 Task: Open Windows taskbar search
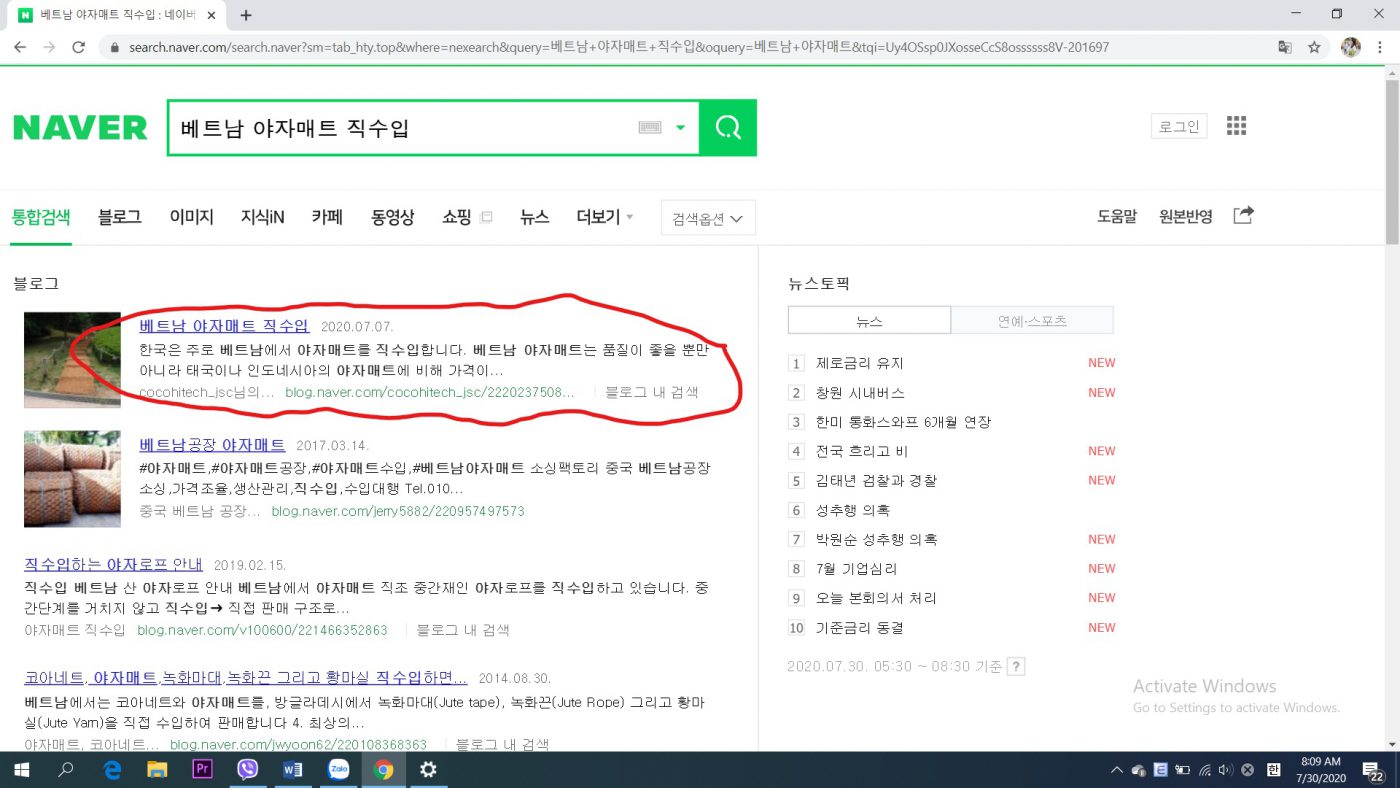click(x=66, y=770)
